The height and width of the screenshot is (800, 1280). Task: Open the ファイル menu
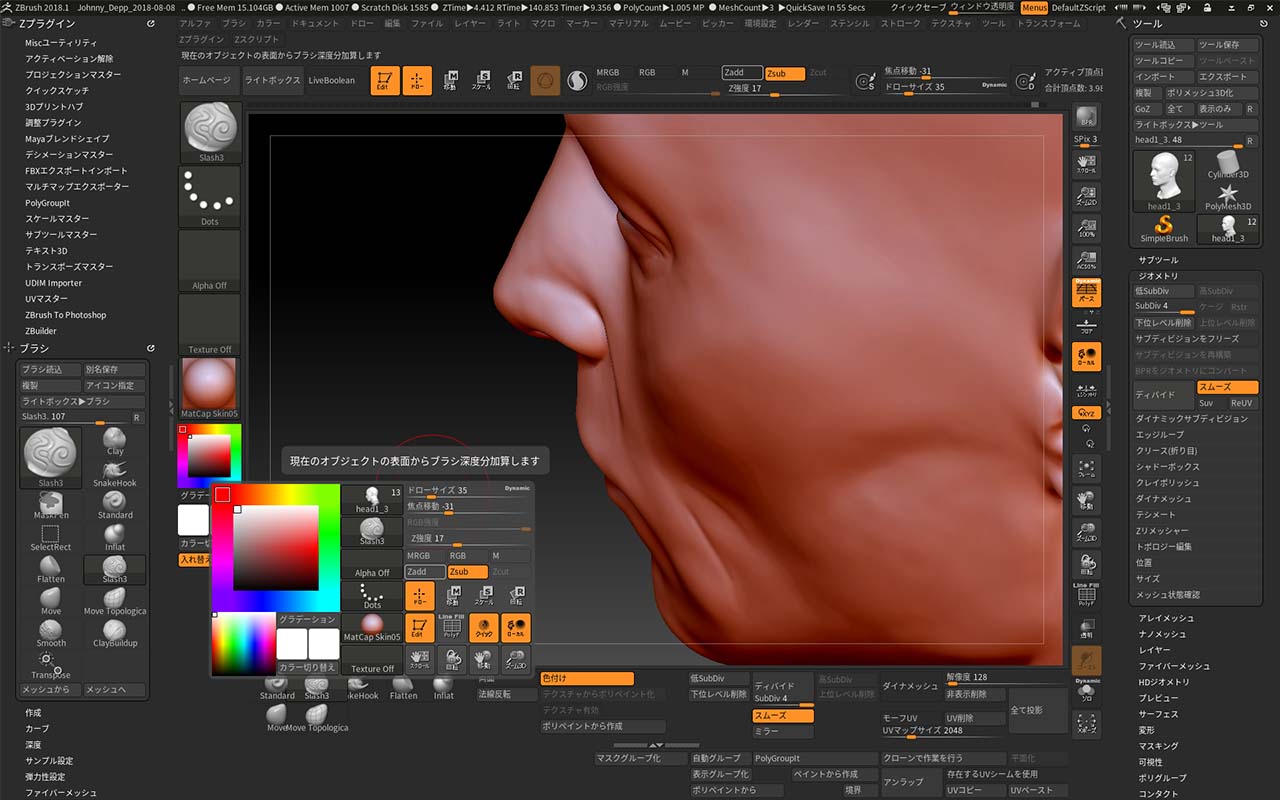427,23
